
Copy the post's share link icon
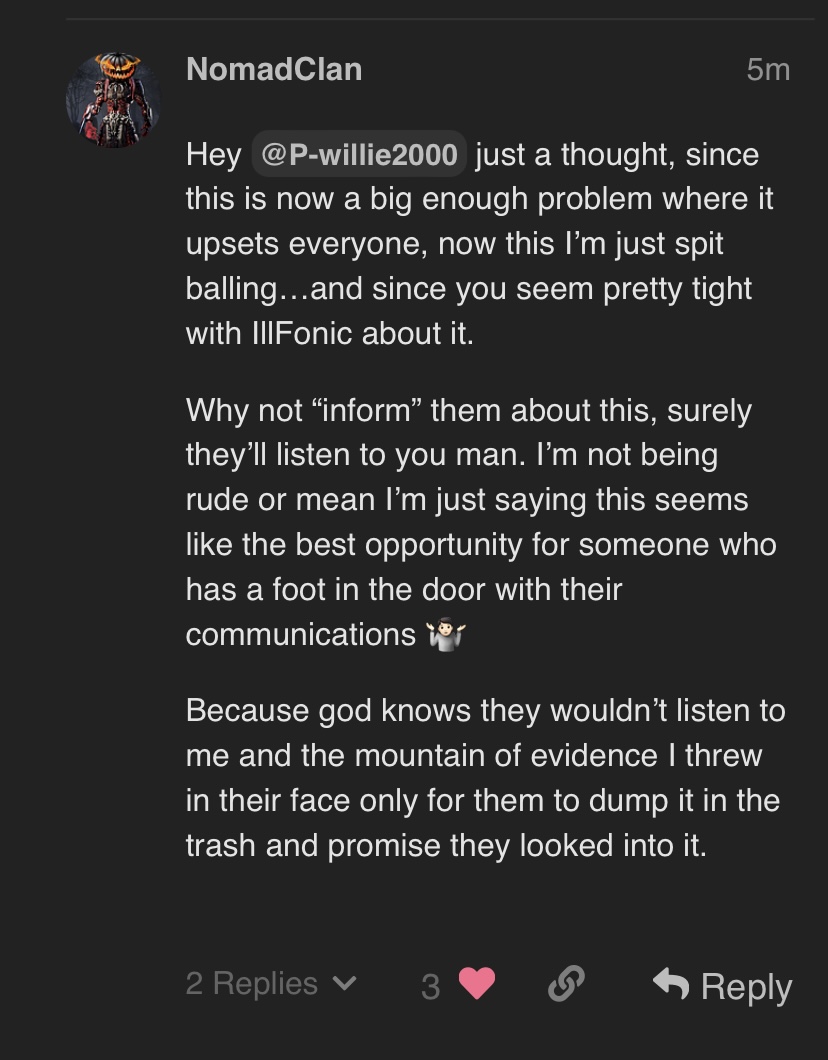coord(566,985)
